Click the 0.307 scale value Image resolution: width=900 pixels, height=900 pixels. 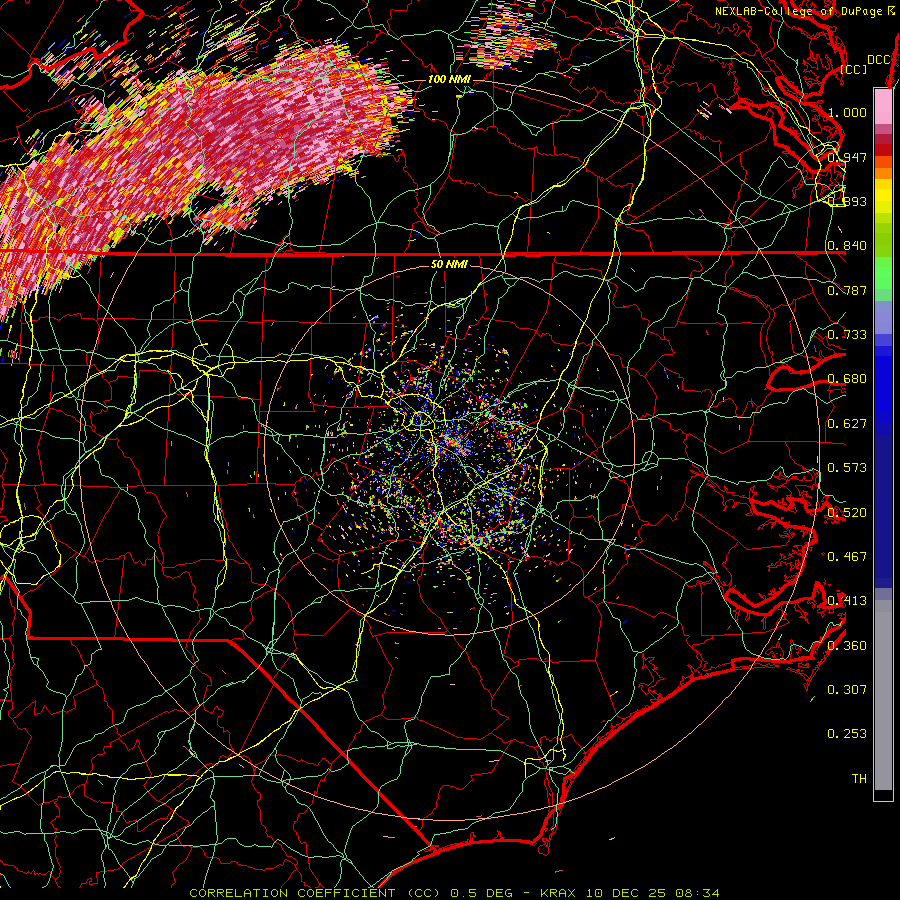(x=847, y=690)
